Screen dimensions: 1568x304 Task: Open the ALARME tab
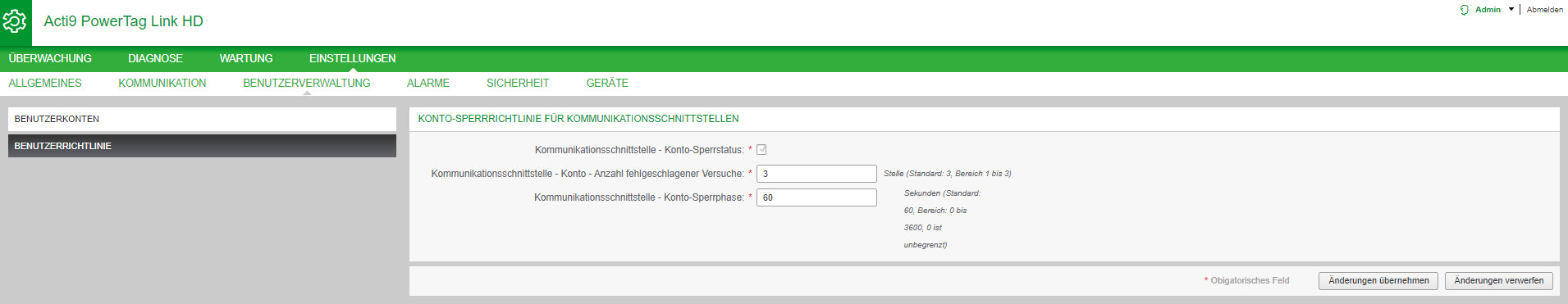click(x=428, y=83)
